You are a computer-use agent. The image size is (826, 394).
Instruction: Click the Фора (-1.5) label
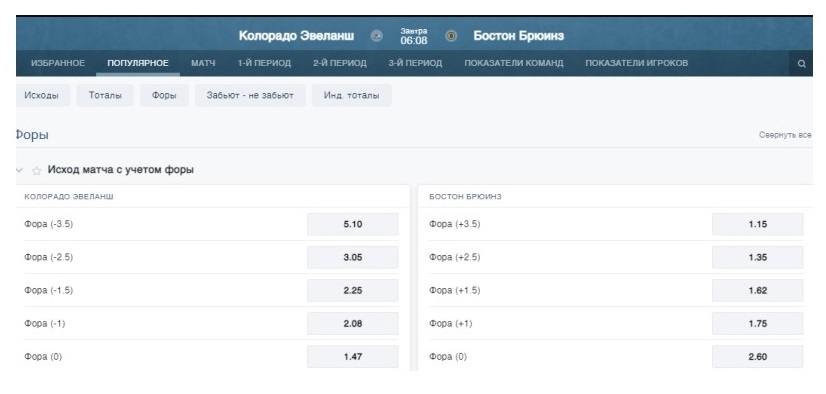pyautogui.click(x=48, y=291)
